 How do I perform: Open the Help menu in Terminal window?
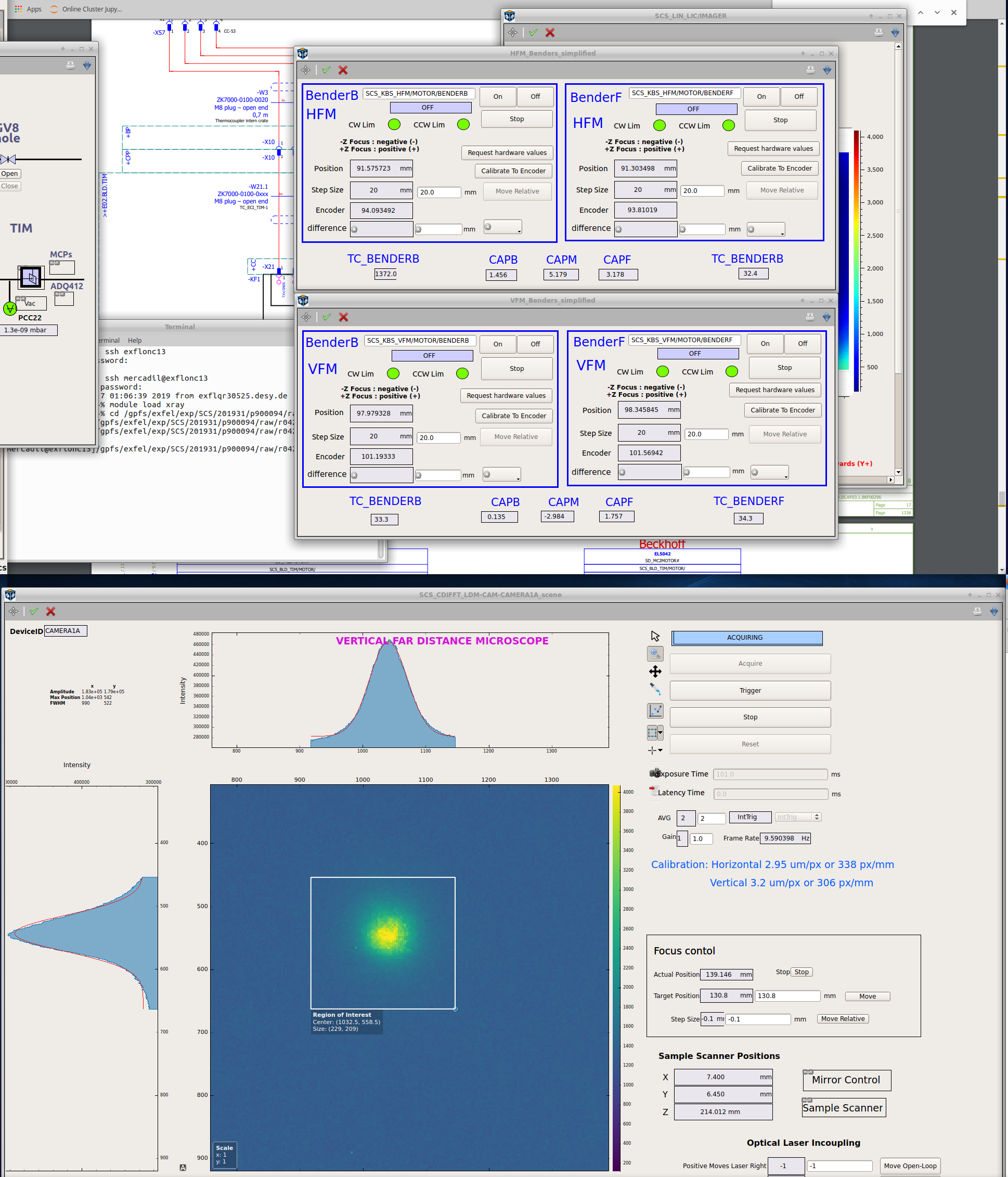click(x=135, y=340)
